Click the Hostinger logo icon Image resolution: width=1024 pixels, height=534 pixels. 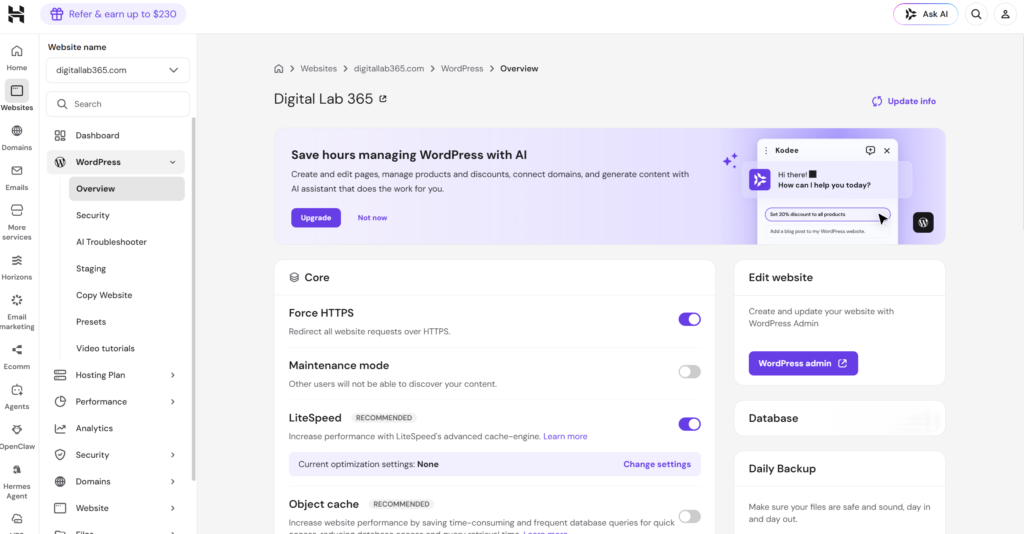tap(16, 14)
